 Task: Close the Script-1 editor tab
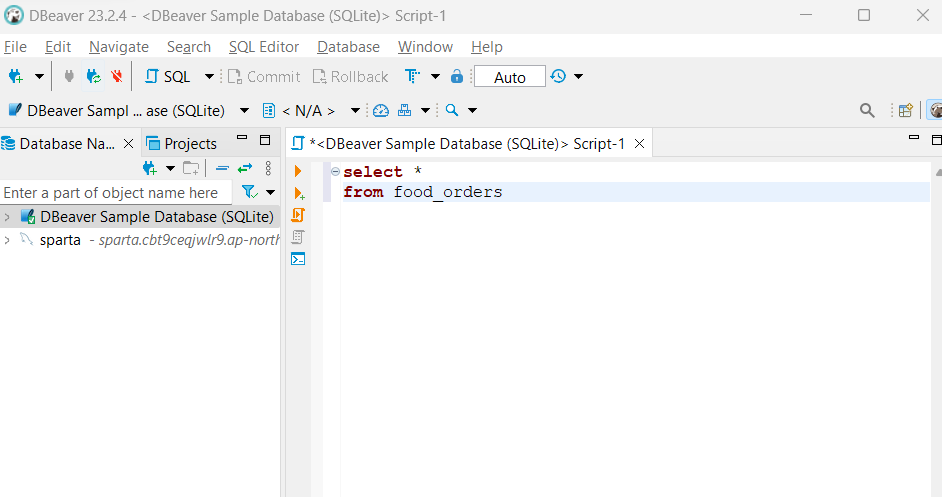(640, 144)
